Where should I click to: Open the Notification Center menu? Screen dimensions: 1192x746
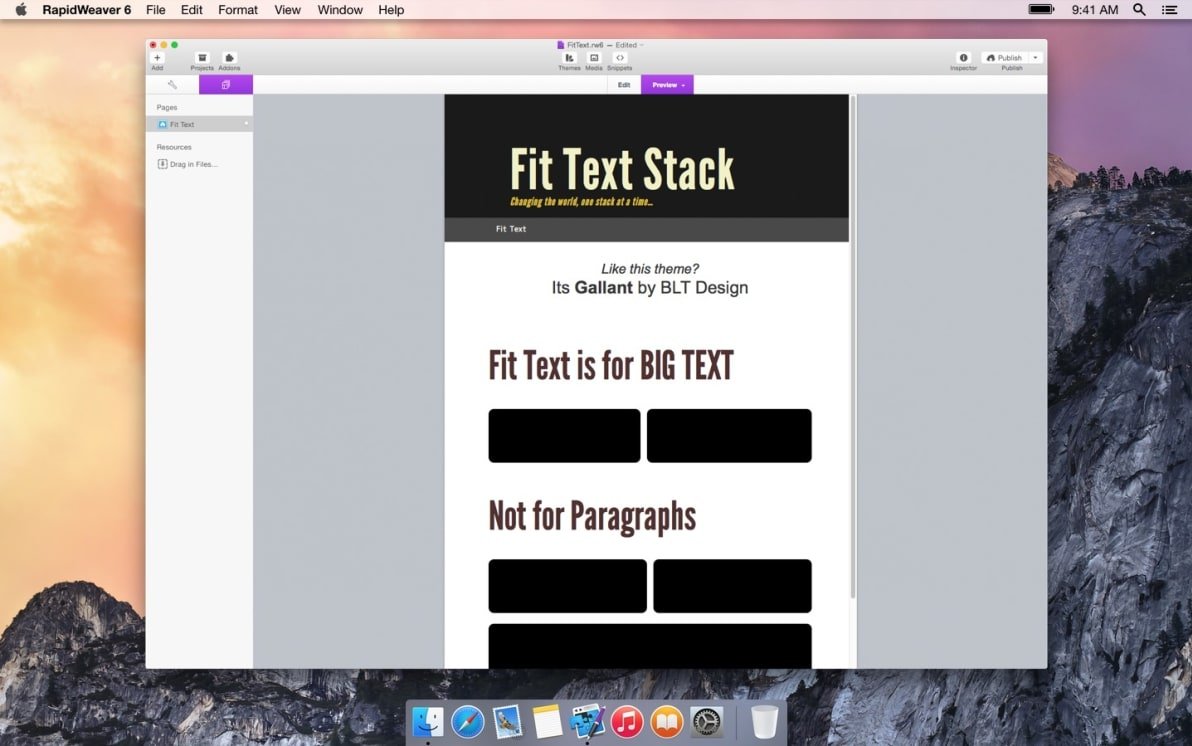click(1170, 10)
